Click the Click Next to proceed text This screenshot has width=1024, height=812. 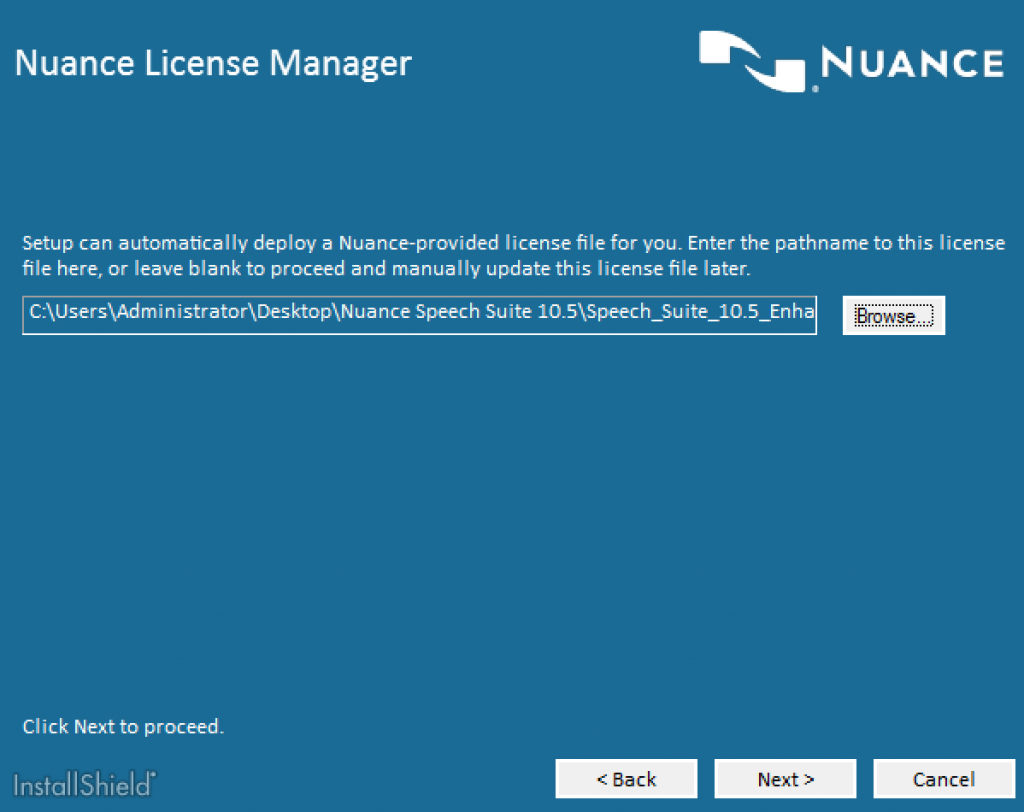(122, 727)
